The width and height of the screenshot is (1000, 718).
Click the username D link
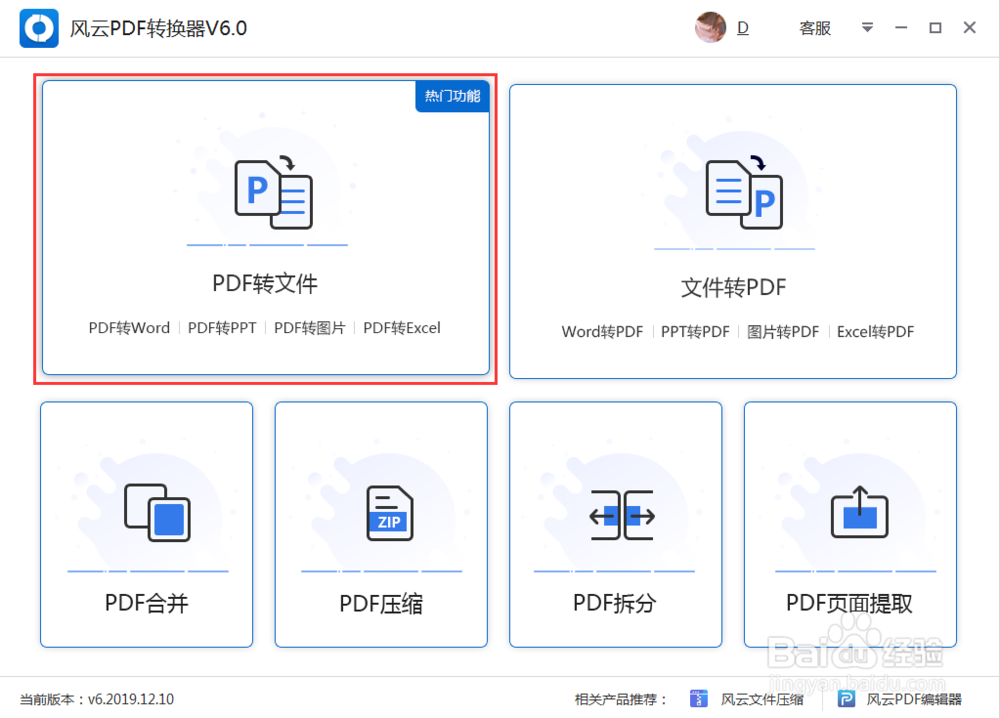743,28
